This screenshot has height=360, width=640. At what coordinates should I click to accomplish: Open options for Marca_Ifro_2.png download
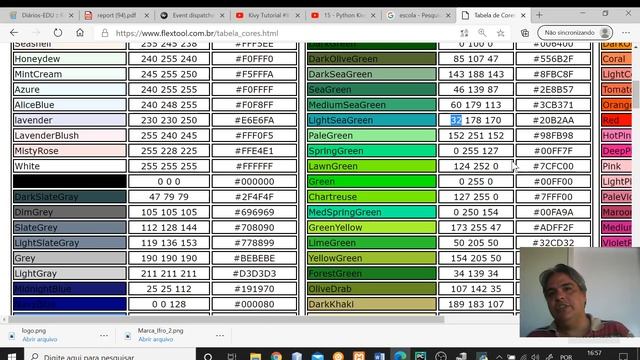coord(220,335)
